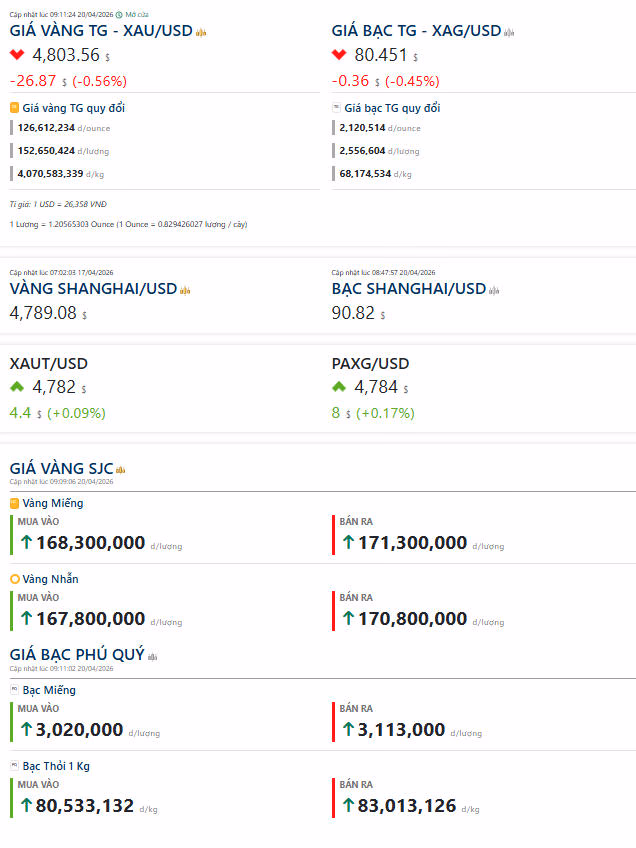Click the chart icon beside XAU/USD heading
Image resolution: width=636 pixels, height=848 pixels.
tap(201, 32)
